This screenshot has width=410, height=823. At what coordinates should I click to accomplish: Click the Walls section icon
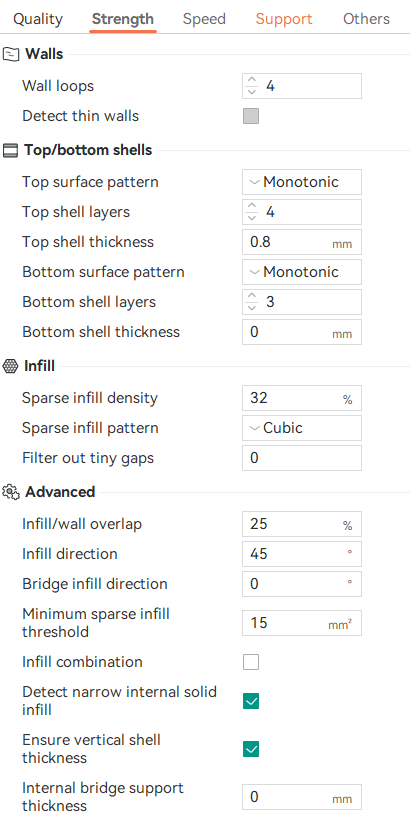[10, 54]
